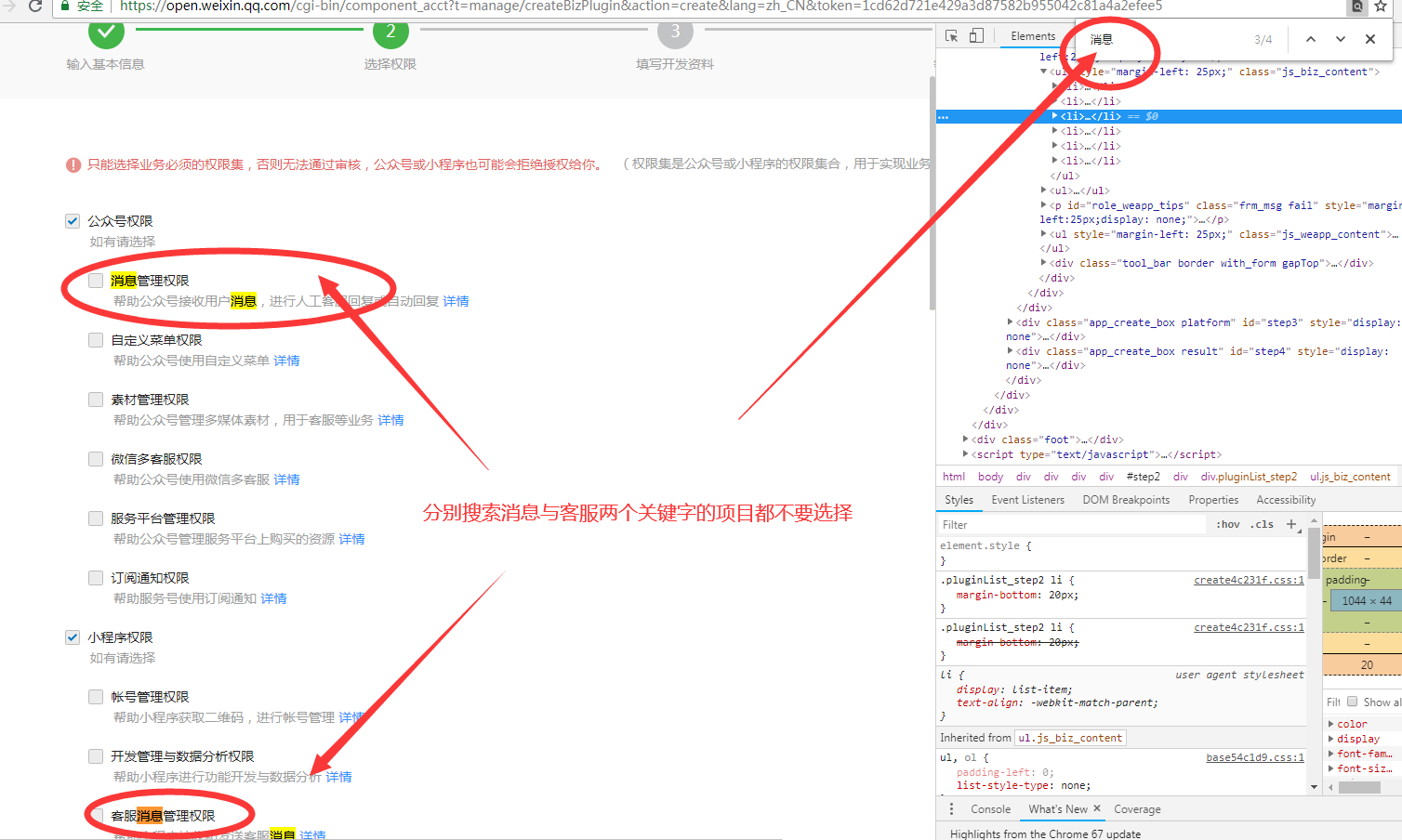Uncheck the 公众号权限 checkbox
Image resolution: width=1402 pixels, height=840 pixels.
pyautogui.click(x=73, y=221)
